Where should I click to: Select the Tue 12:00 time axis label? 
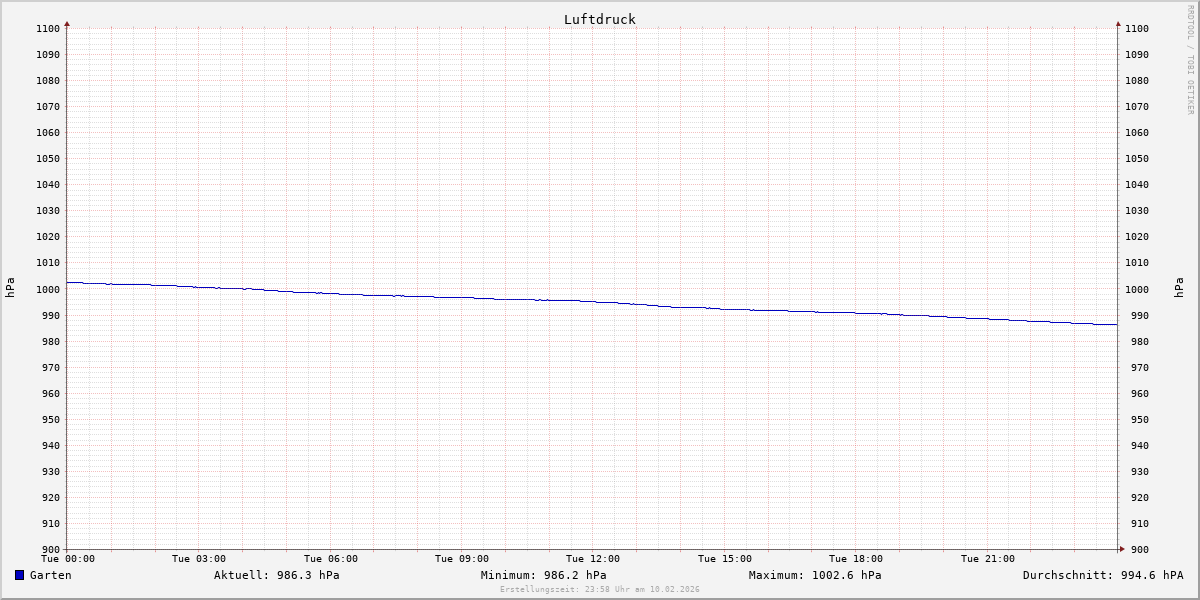[593, 559]
